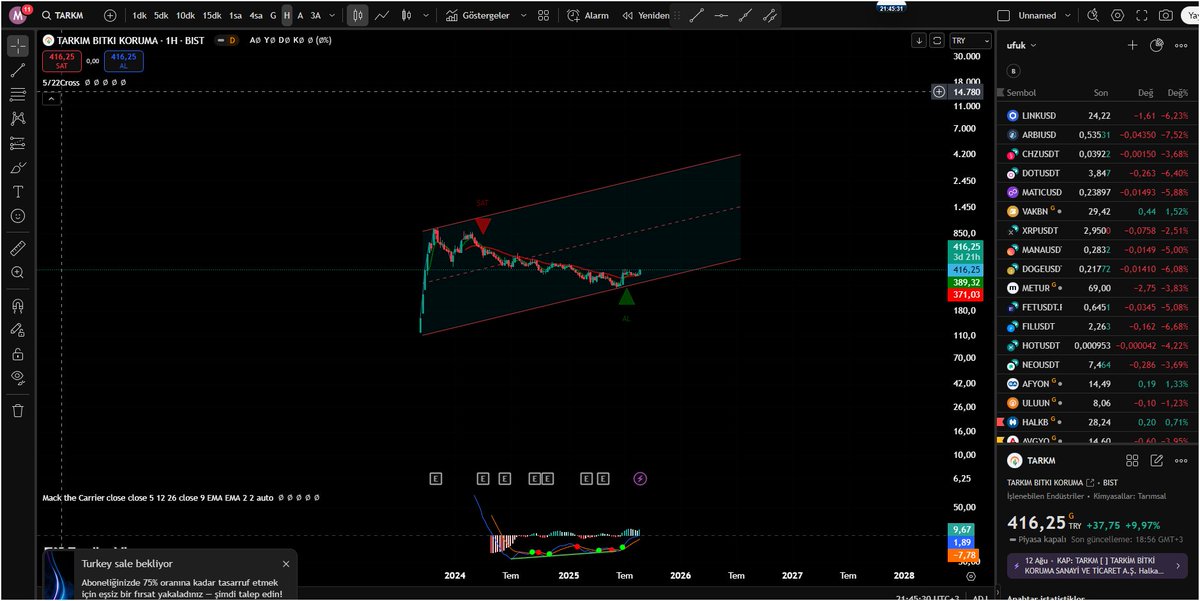Select the 5dk timeframe

tap(161, 16)
